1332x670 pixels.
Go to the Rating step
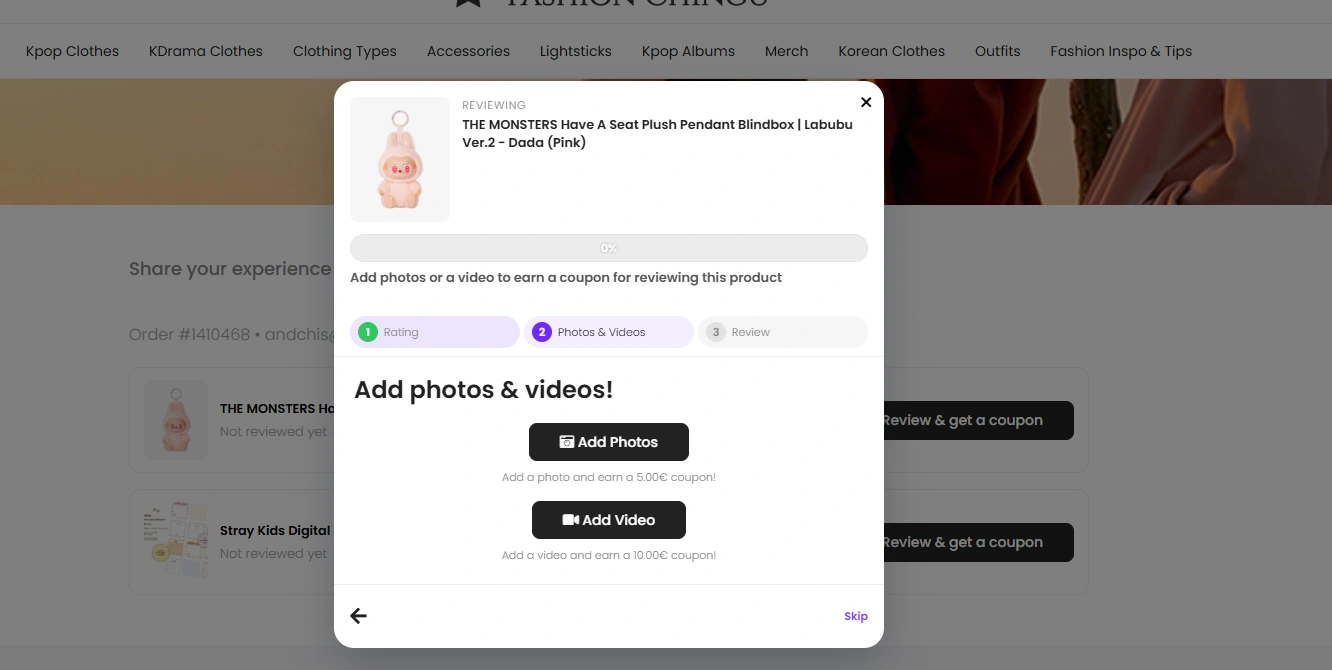click(434, 332)
